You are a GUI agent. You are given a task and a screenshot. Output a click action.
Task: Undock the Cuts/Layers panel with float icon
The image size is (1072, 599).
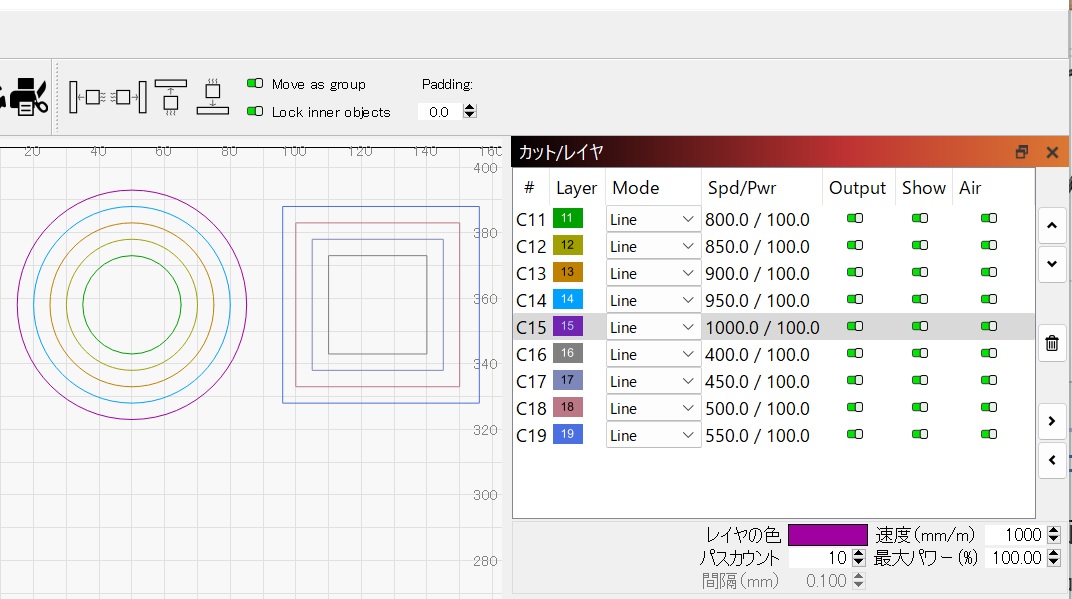pos(1021,152)
